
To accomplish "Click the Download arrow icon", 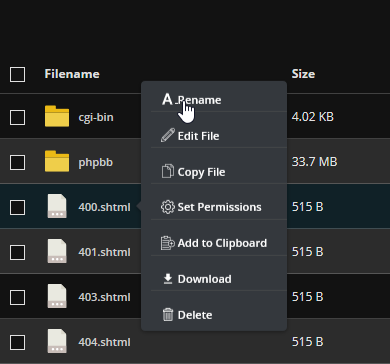I will coord(168,279).
